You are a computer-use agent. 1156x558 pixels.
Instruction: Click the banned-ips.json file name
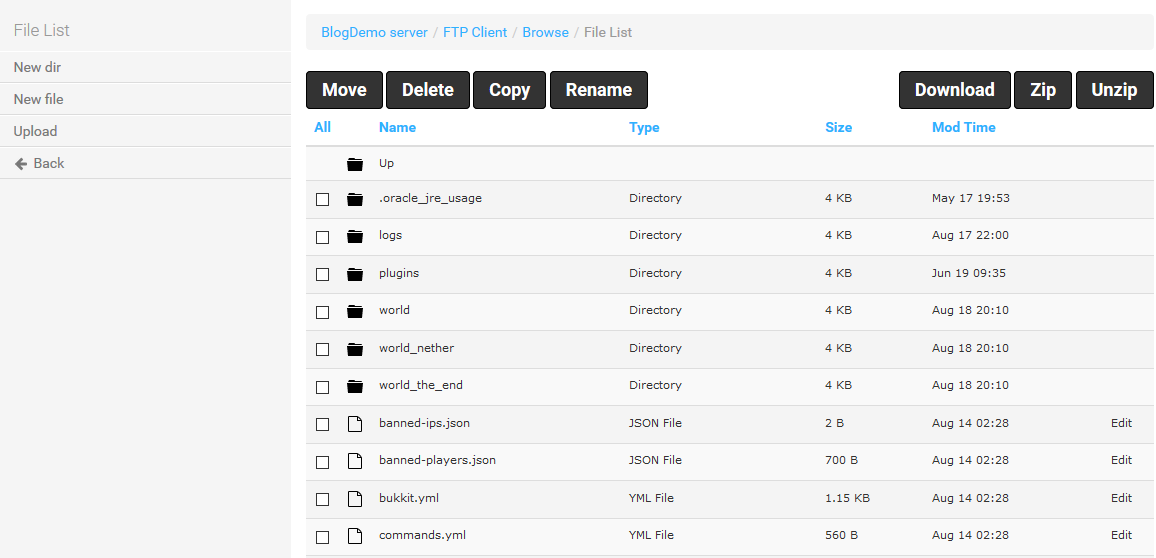(425, 423)
